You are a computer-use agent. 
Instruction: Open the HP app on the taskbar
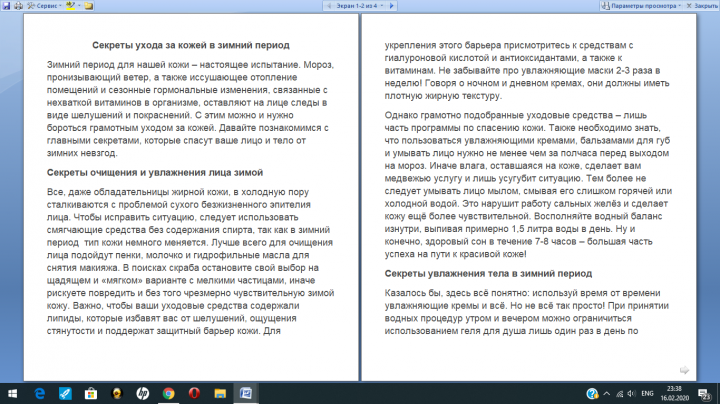coord(142,393)
